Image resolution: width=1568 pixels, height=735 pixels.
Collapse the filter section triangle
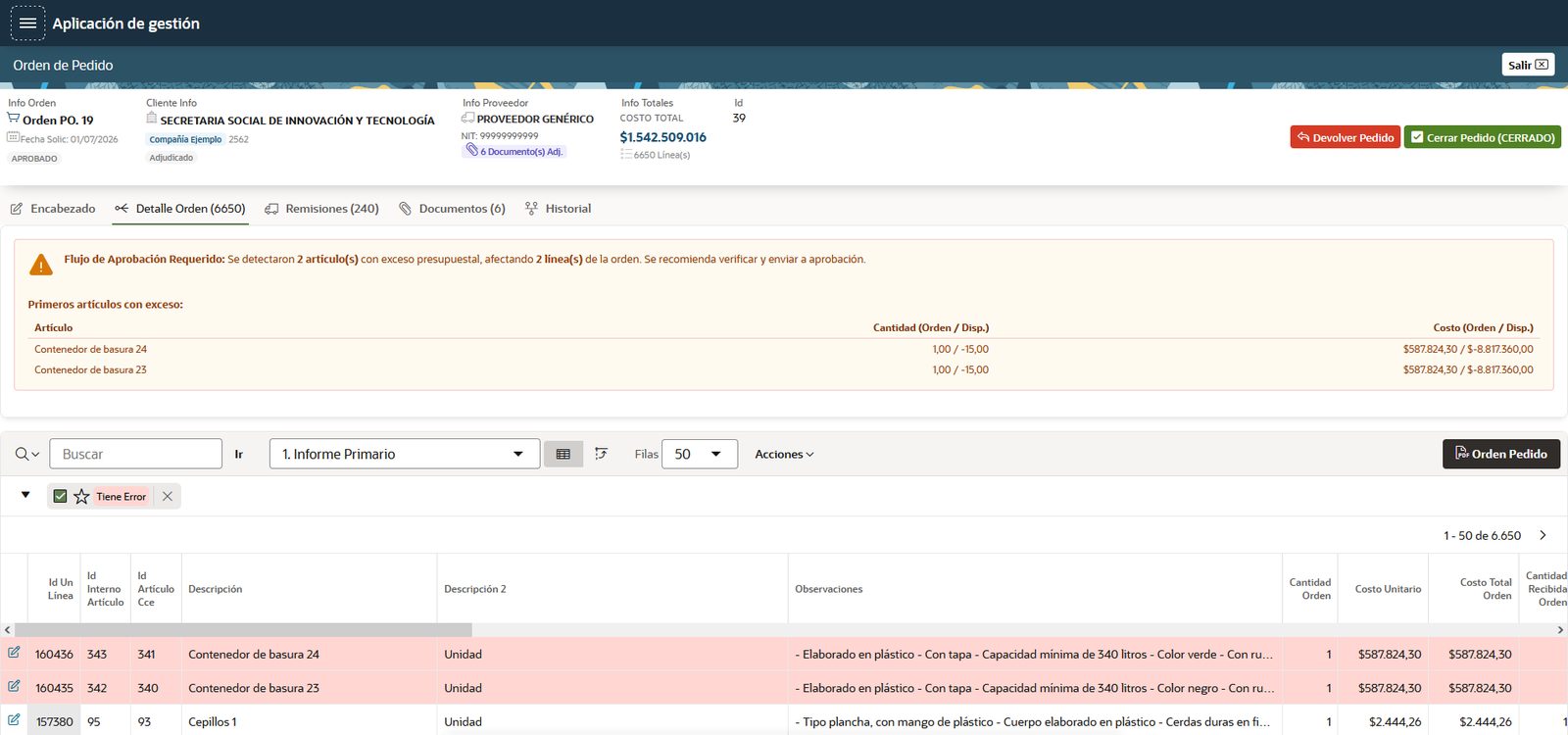pyautogui.click(x=25, y=495)
